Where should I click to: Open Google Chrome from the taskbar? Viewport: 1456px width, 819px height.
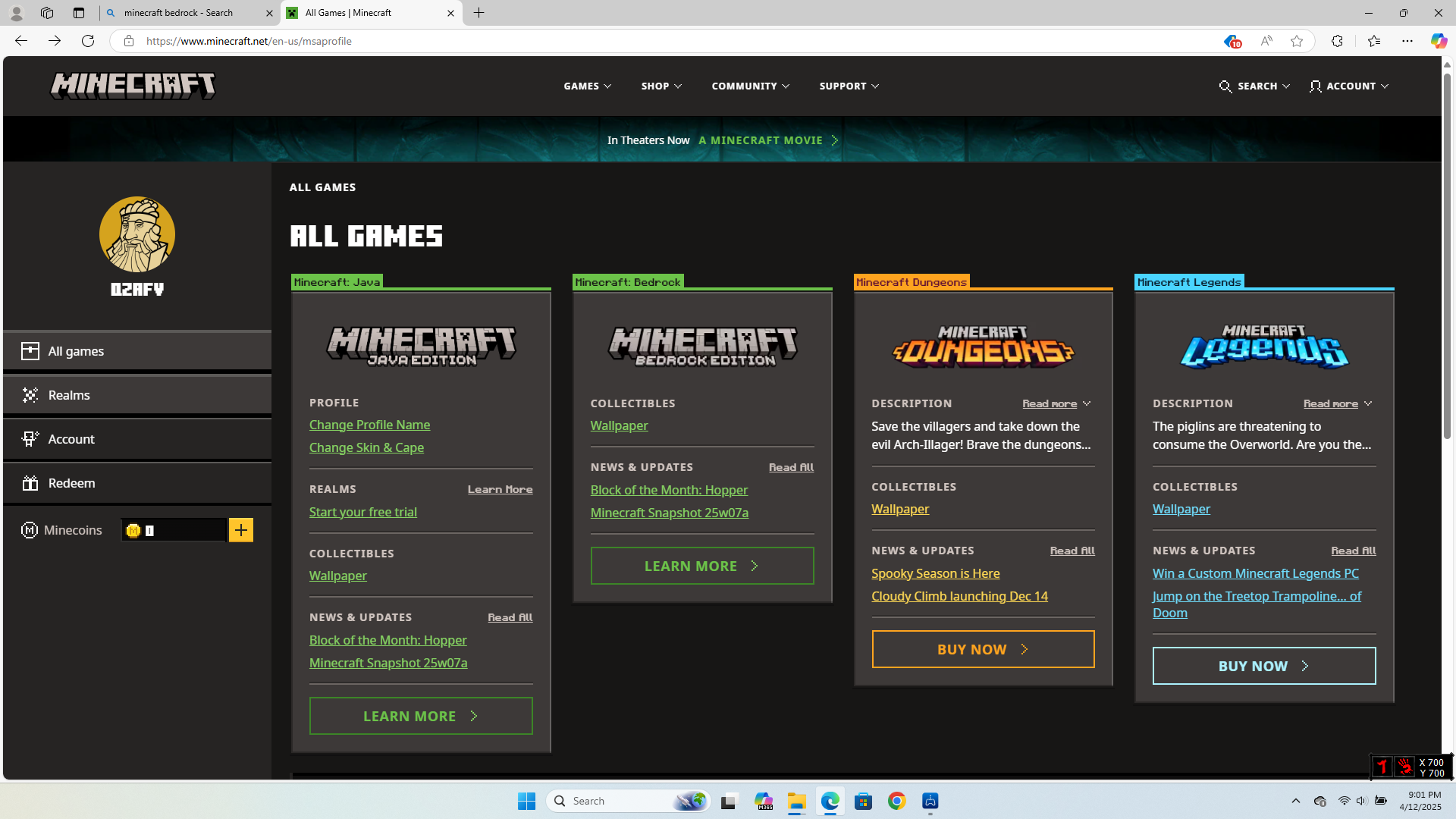pos(896,801)
